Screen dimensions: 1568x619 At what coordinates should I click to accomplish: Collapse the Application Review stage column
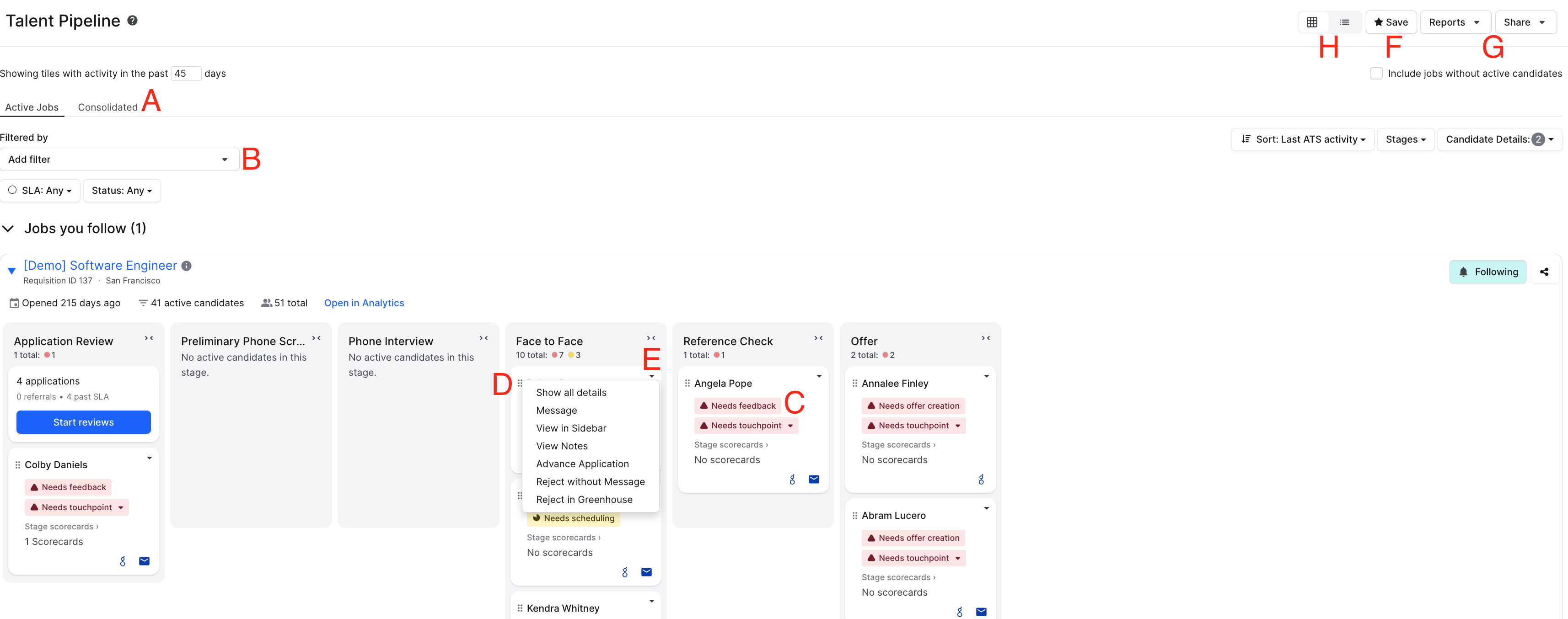pyautogui.click(x=149, y=338)
